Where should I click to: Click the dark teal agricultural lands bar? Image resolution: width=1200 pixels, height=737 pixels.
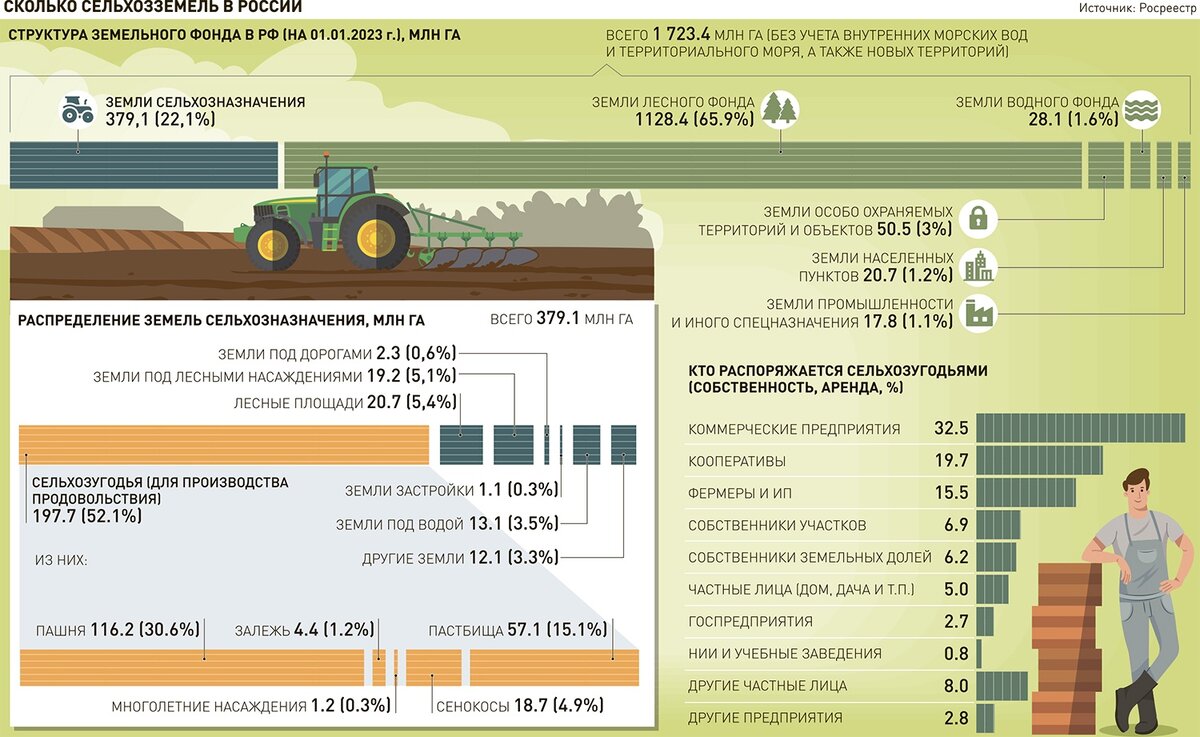[x=144, y=165]
